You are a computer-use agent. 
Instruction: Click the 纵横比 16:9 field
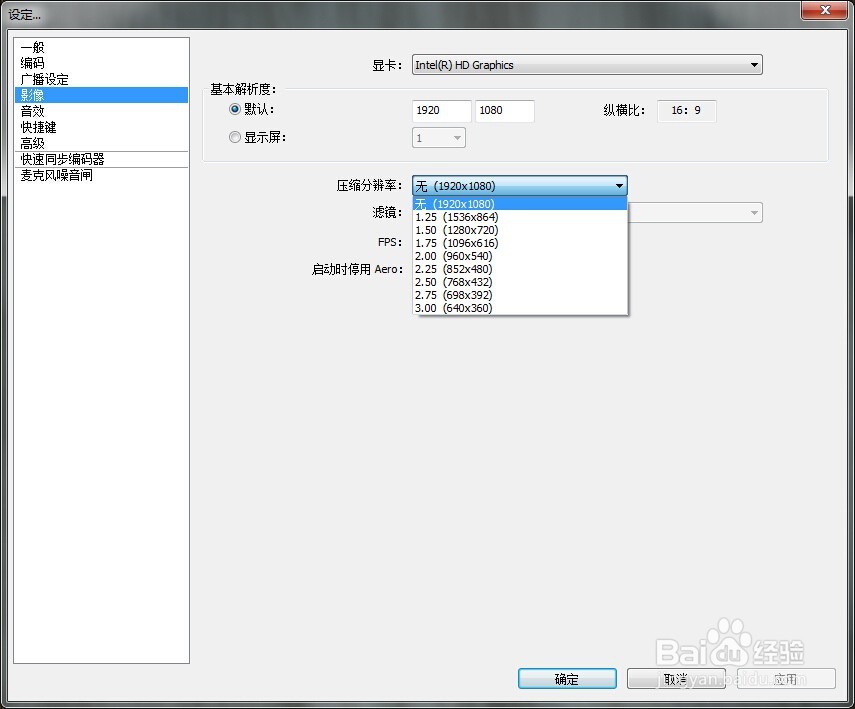tap(687, 111)
